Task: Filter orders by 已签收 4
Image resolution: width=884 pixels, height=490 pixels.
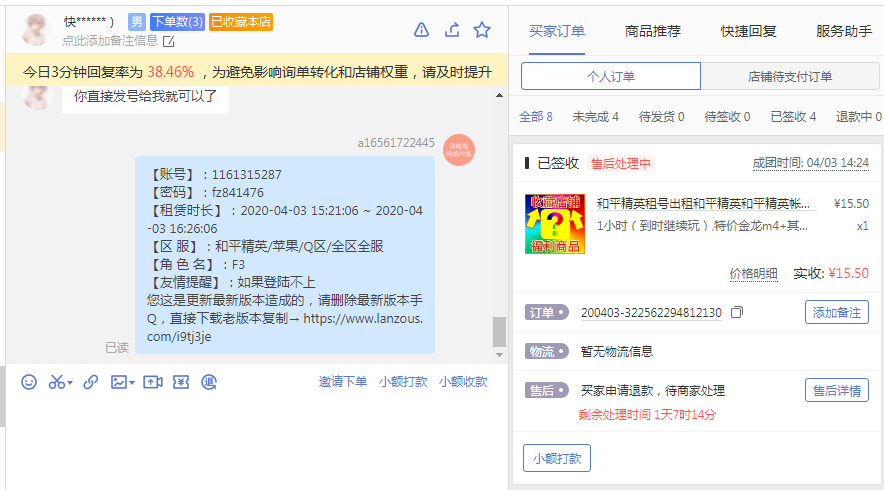Action: tap(793, 117)
